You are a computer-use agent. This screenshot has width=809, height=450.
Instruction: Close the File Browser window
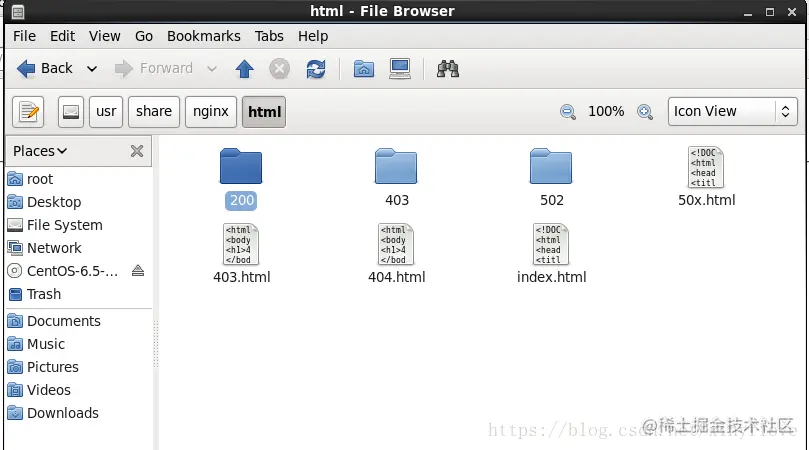(x=792, y=12)
